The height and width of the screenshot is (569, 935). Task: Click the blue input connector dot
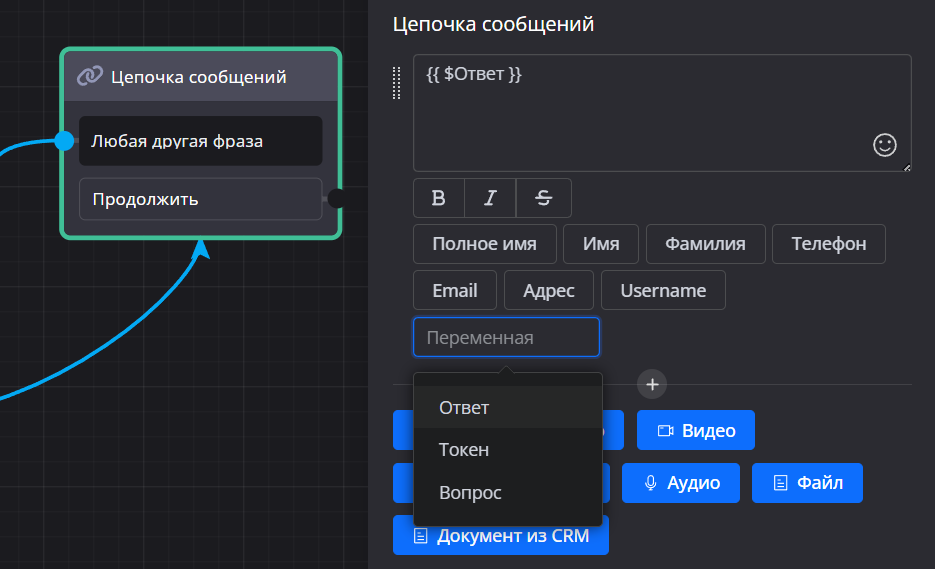[64, 141]
